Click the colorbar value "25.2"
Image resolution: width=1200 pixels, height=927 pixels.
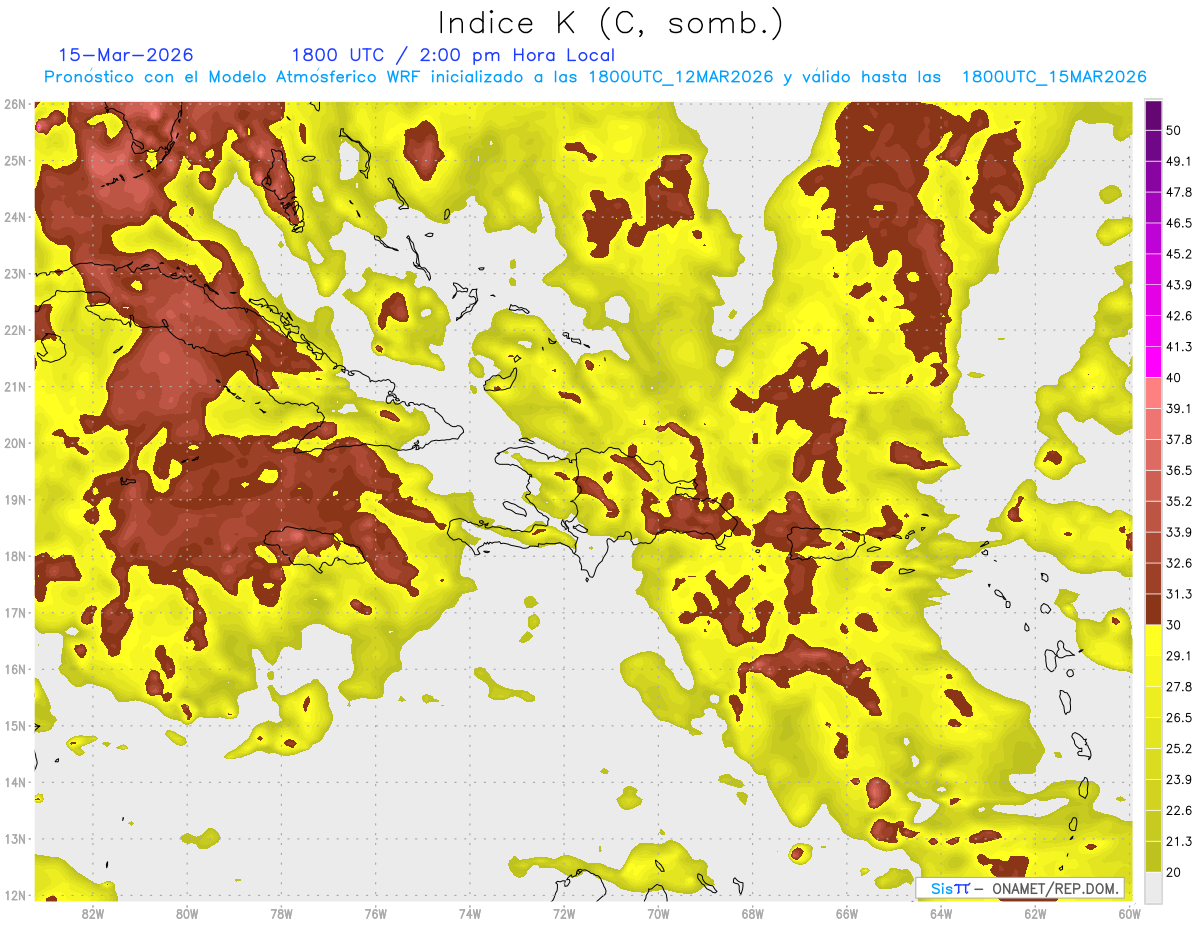coord(1178,749)
